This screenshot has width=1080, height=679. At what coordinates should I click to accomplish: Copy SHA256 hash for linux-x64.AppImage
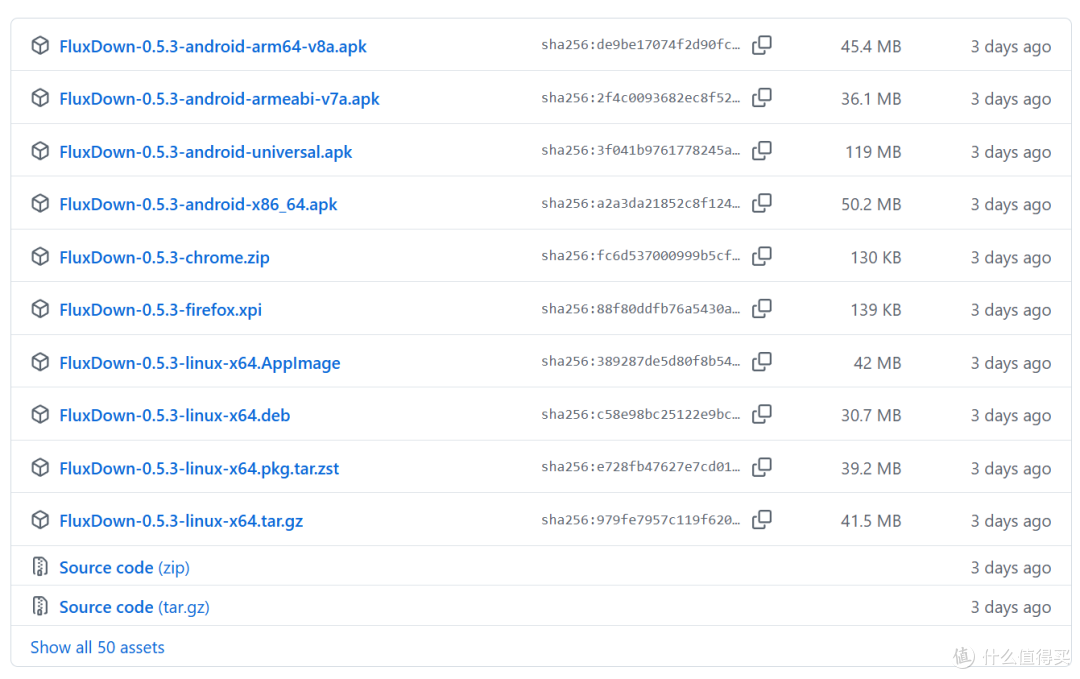(x=762, y=362)
